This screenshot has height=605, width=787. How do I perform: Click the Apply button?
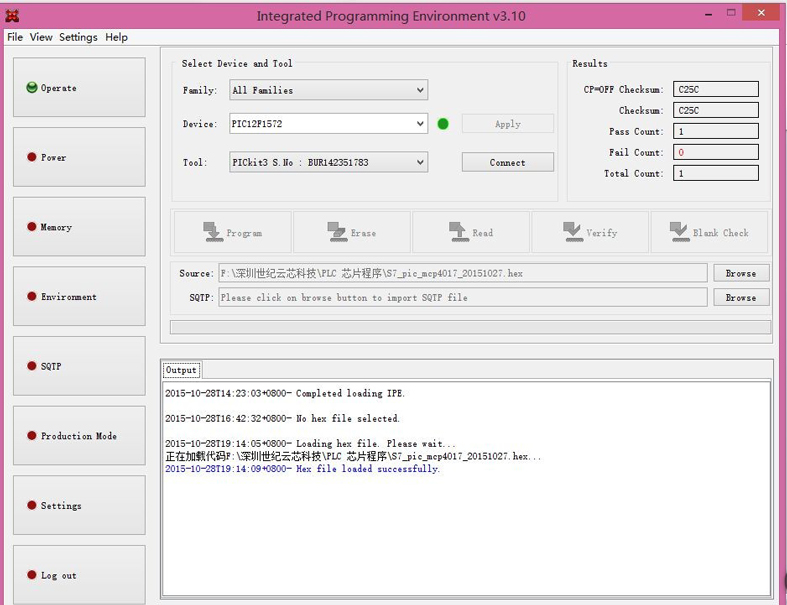(507, 124)
